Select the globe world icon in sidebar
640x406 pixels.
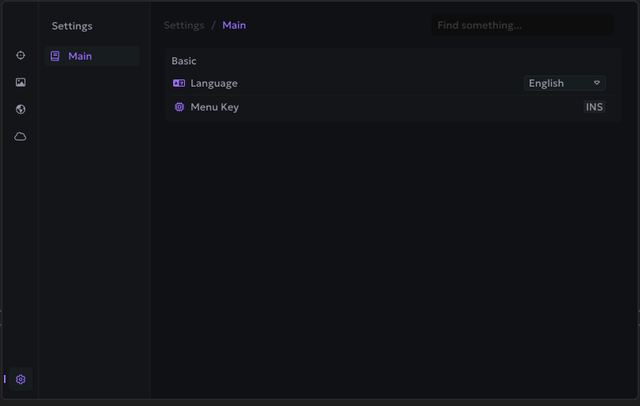(x=20, y=109)
